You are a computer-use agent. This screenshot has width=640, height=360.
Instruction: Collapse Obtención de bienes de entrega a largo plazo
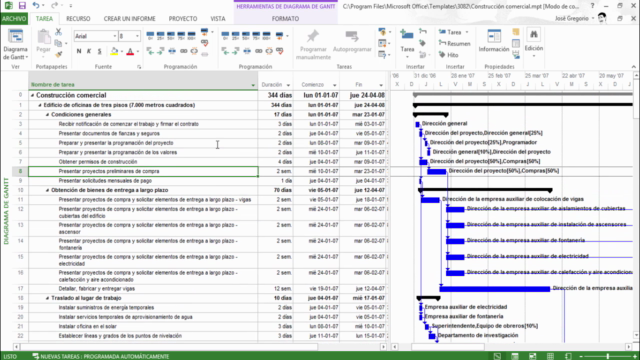tap(47, 190)
